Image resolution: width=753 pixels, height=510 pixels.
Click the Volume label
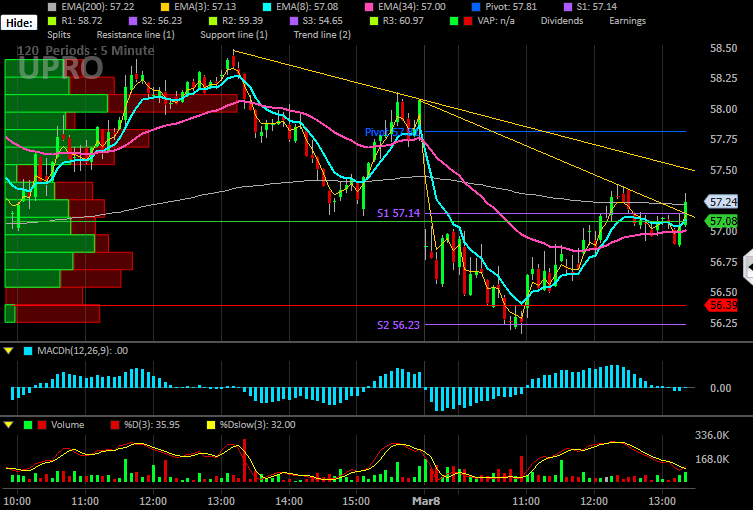[67, 425]
